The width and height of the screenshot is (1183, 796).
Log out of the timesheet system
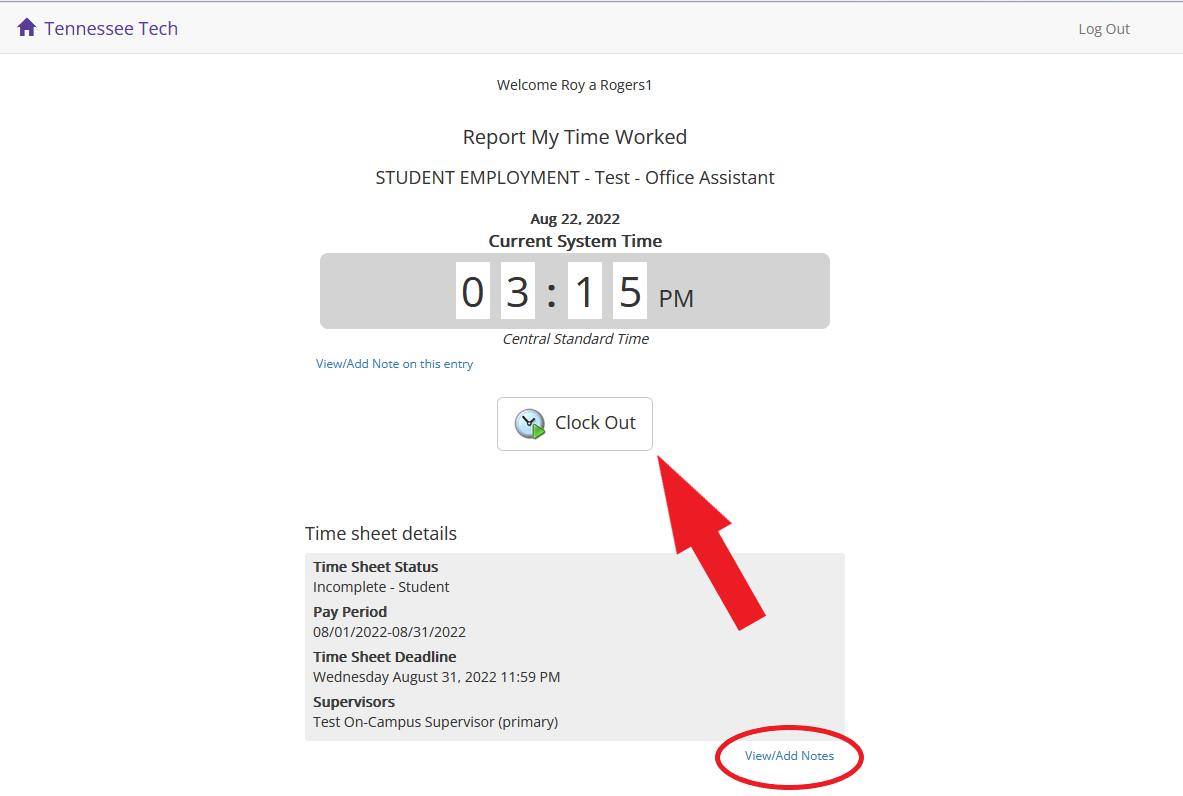tap(1103, 29)
